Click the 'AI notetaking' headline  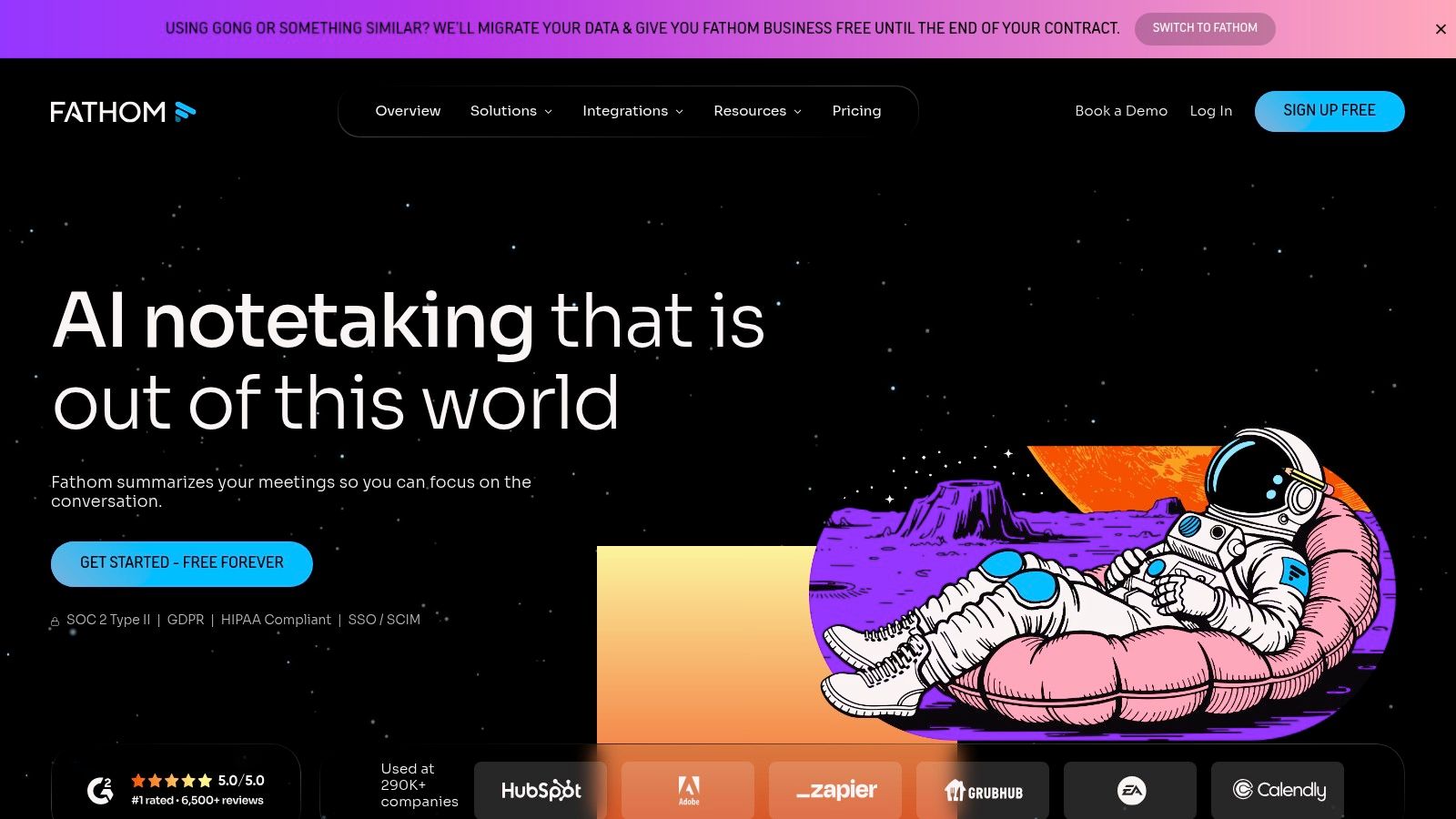tap(293, 320)
